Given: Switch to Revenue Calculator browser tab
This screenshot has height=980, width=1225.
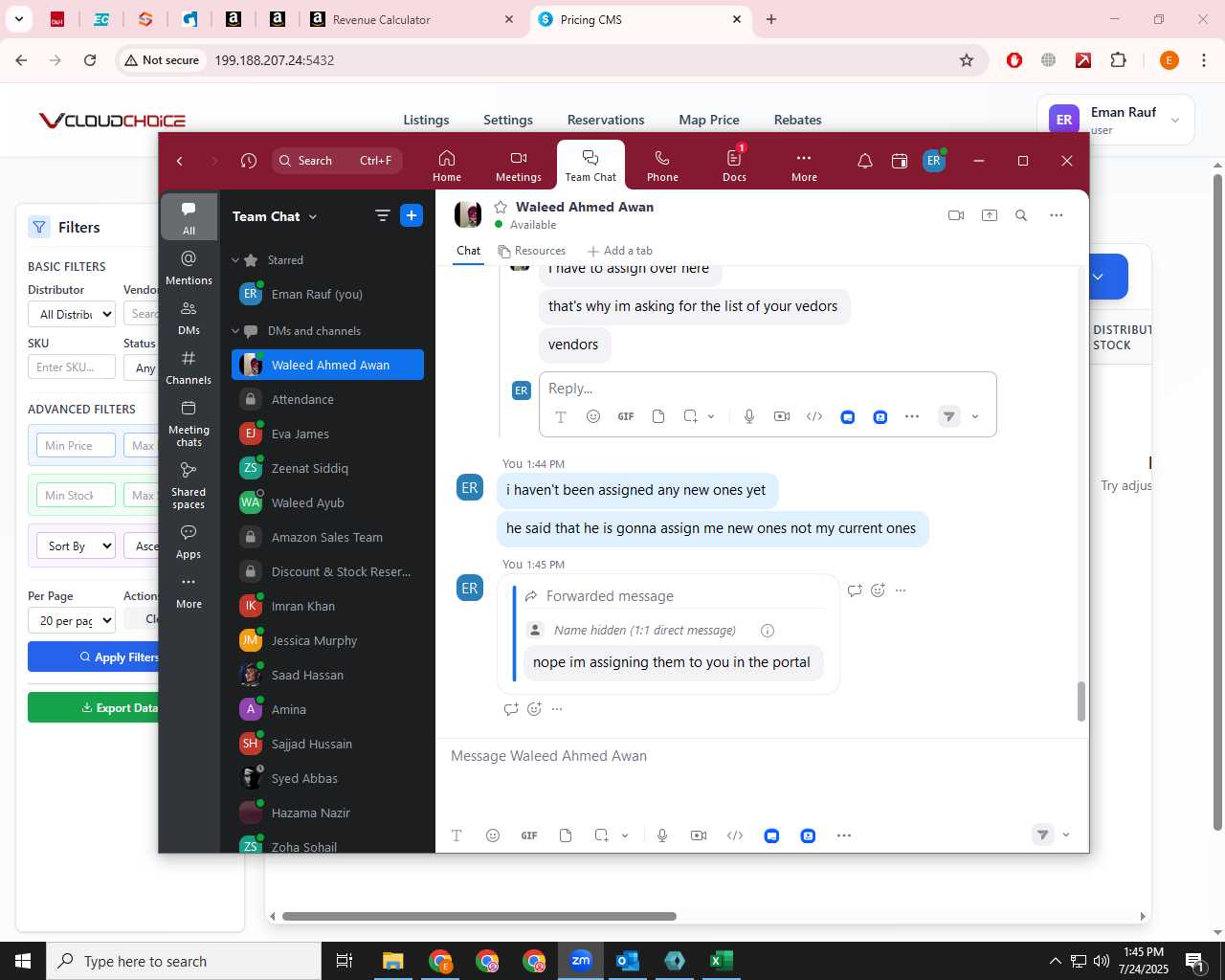Looking at the screenshot, I should point(412,19).
